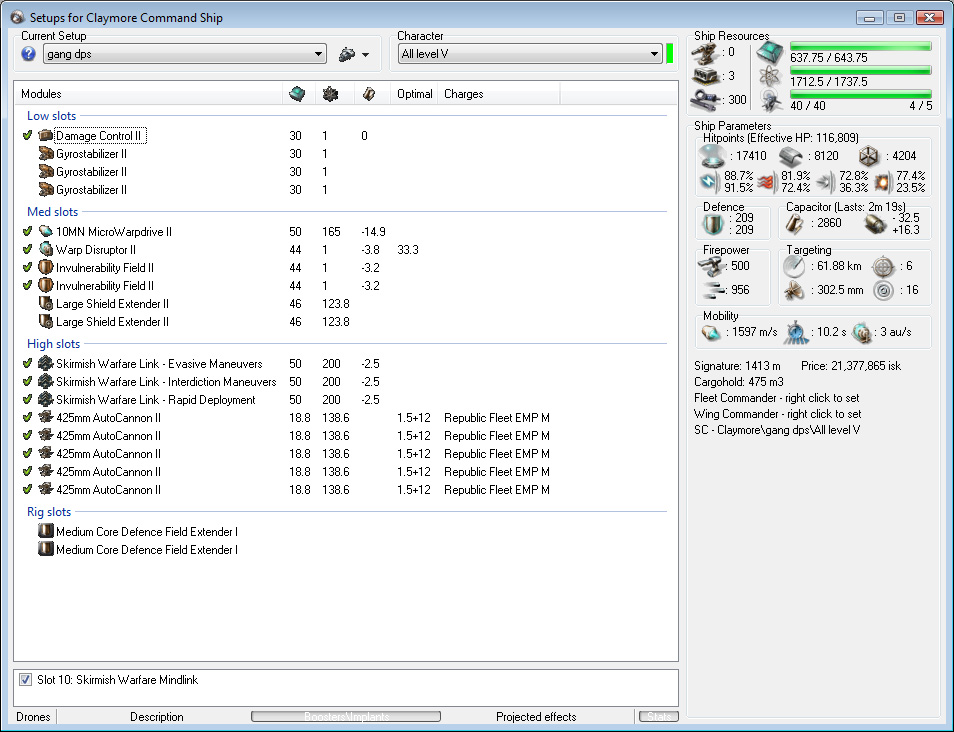Toggle the Interdiction Maneuvers link active checkmark
Screen dimensions: 954x732
(27, 382)
